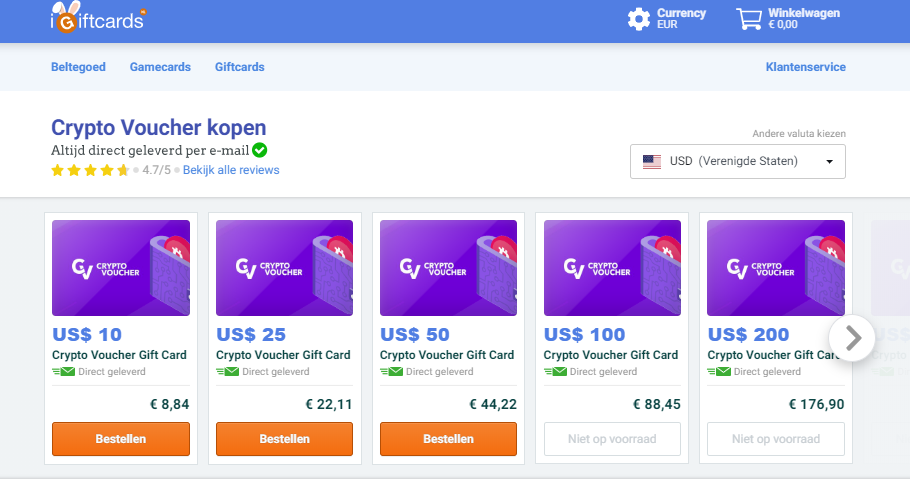Open the Klantenservice link
The height and width of the screenshot is (487, 910).
pyautogui.click(x=806, y=67)
